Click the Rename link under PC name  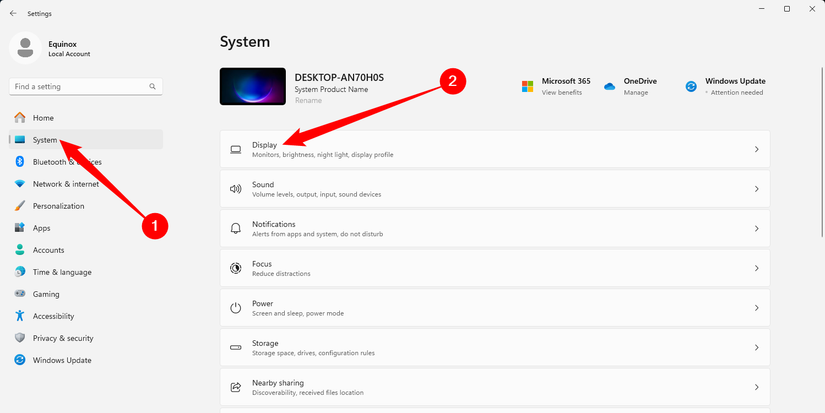pos(307,101)
